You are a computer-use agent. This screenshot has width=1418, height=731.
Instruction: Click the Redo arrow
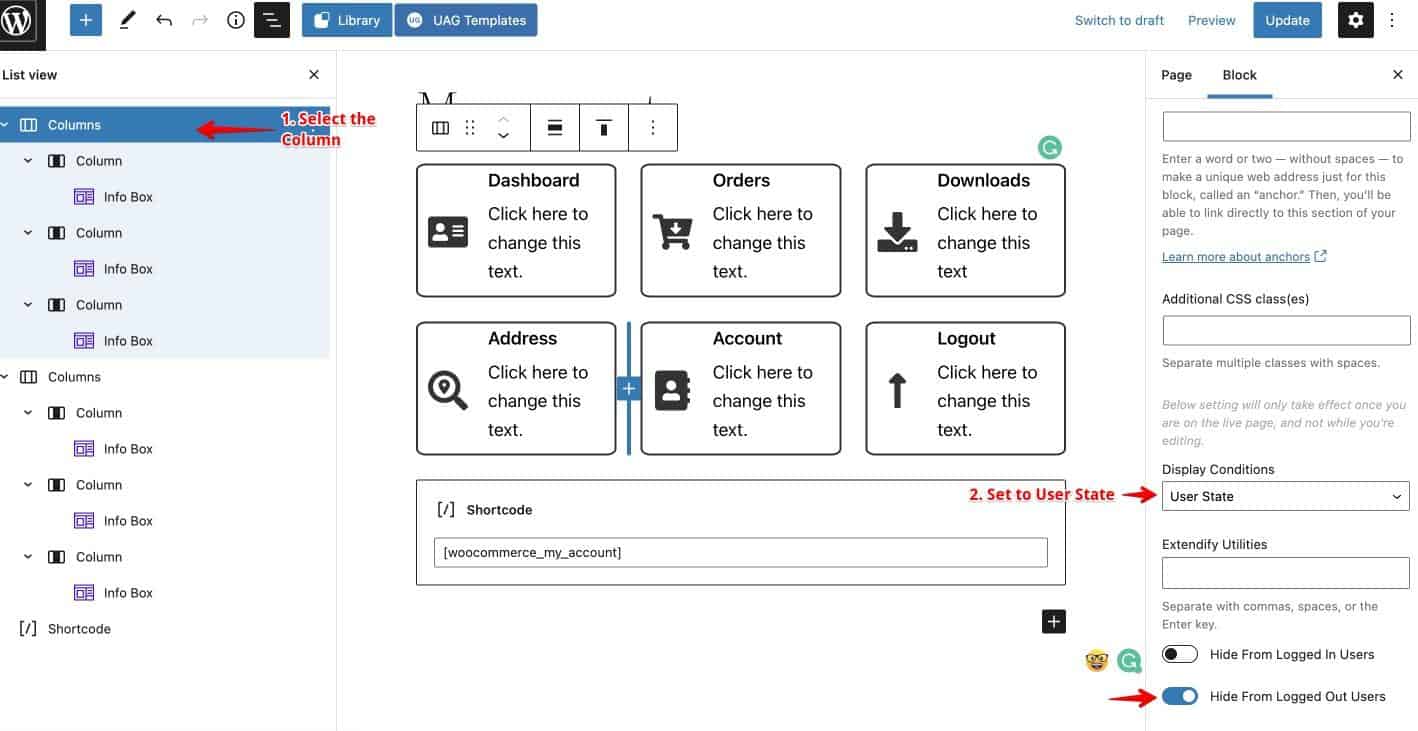coord(200,20)
